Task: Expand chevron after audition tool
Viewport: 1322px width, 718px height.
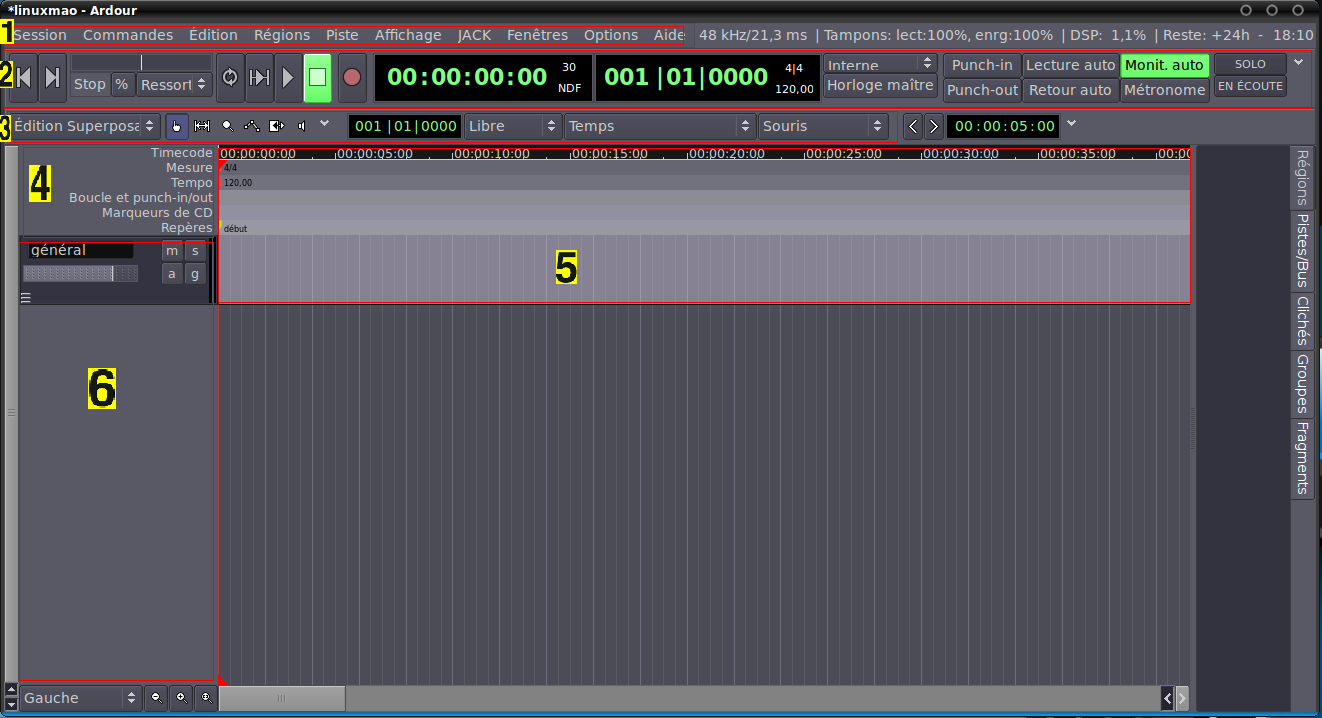Action: coord(324,123)
